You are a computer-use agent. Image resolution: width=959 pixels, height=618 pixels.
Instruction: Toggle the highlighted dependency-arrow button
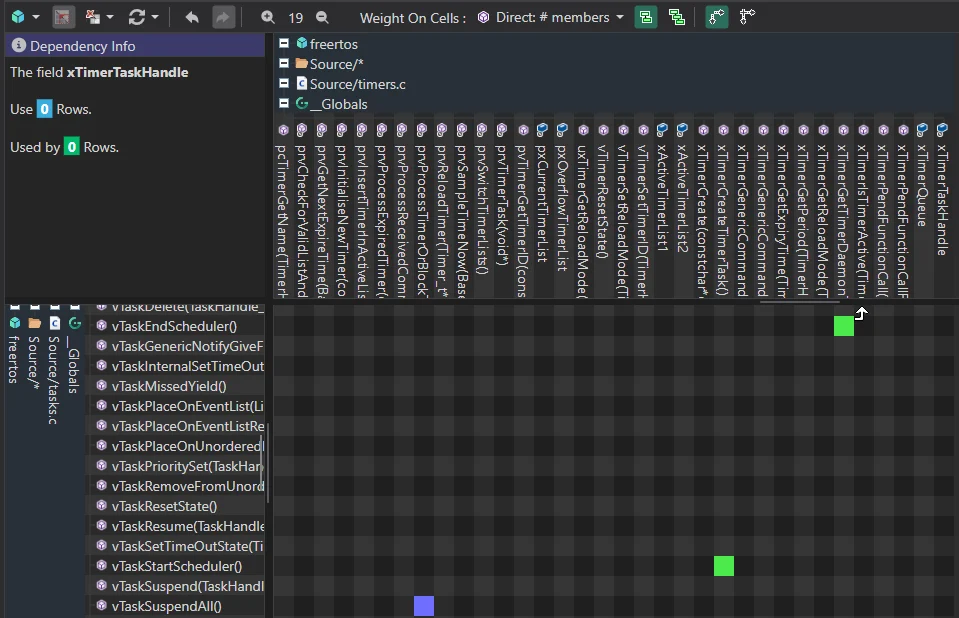pyautogui.click(x=716, y=17)
